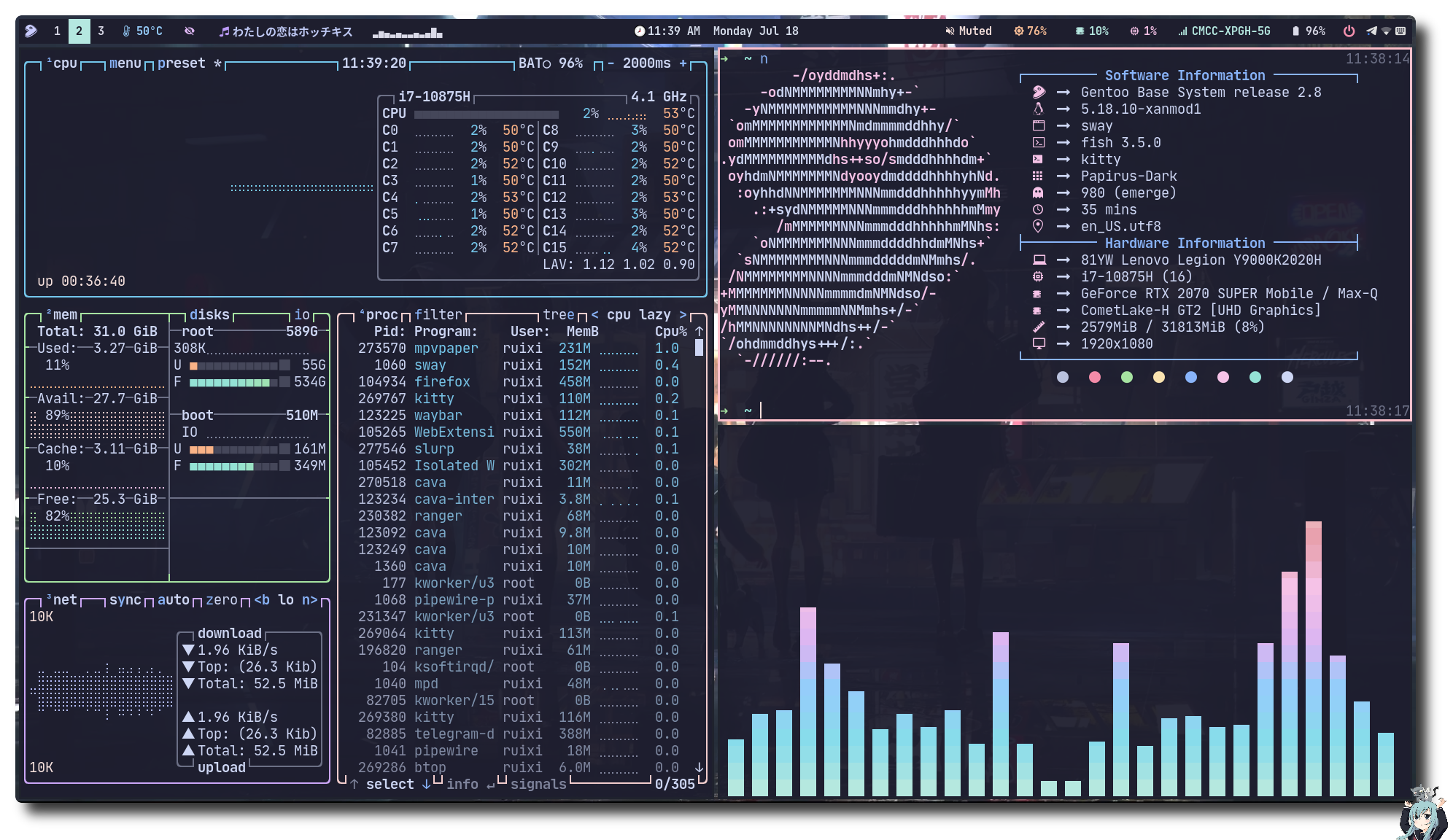Click the red color dot in neofetch palette
The width and height of the screenshot is (1453, 840).
pos(1094,377)
